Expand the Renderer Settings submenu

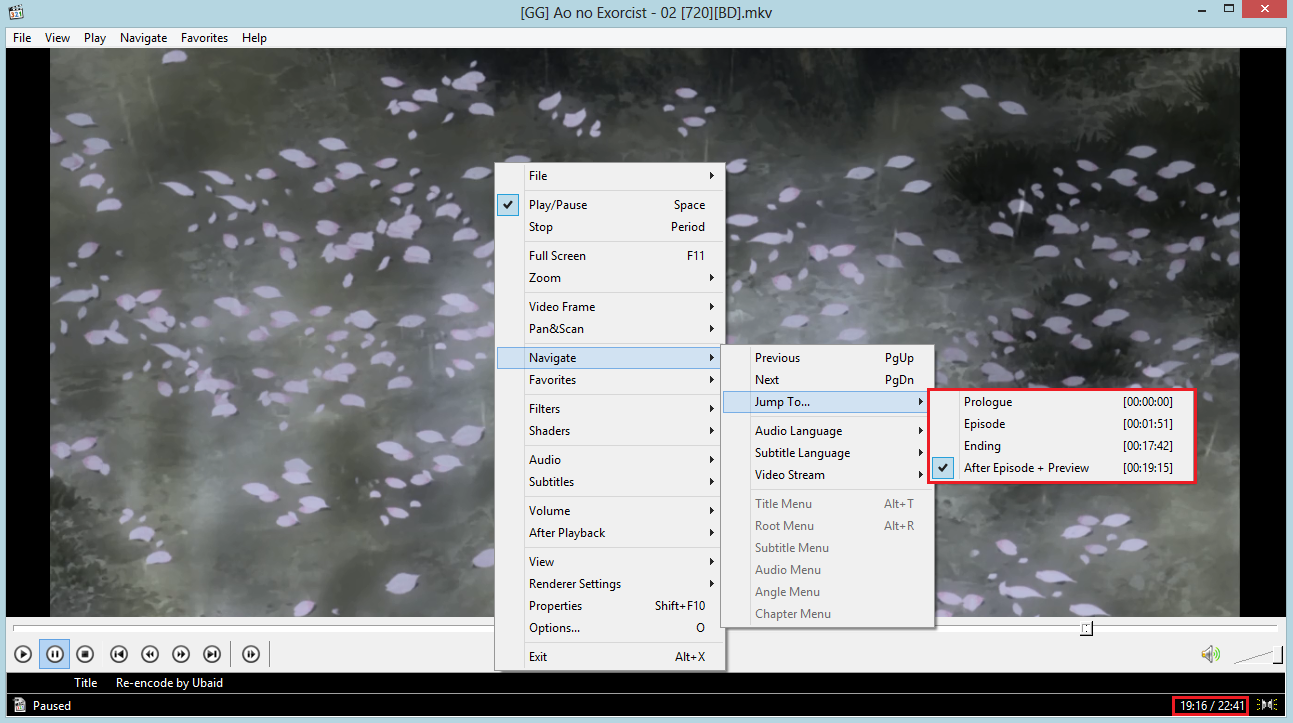(611, 584)
